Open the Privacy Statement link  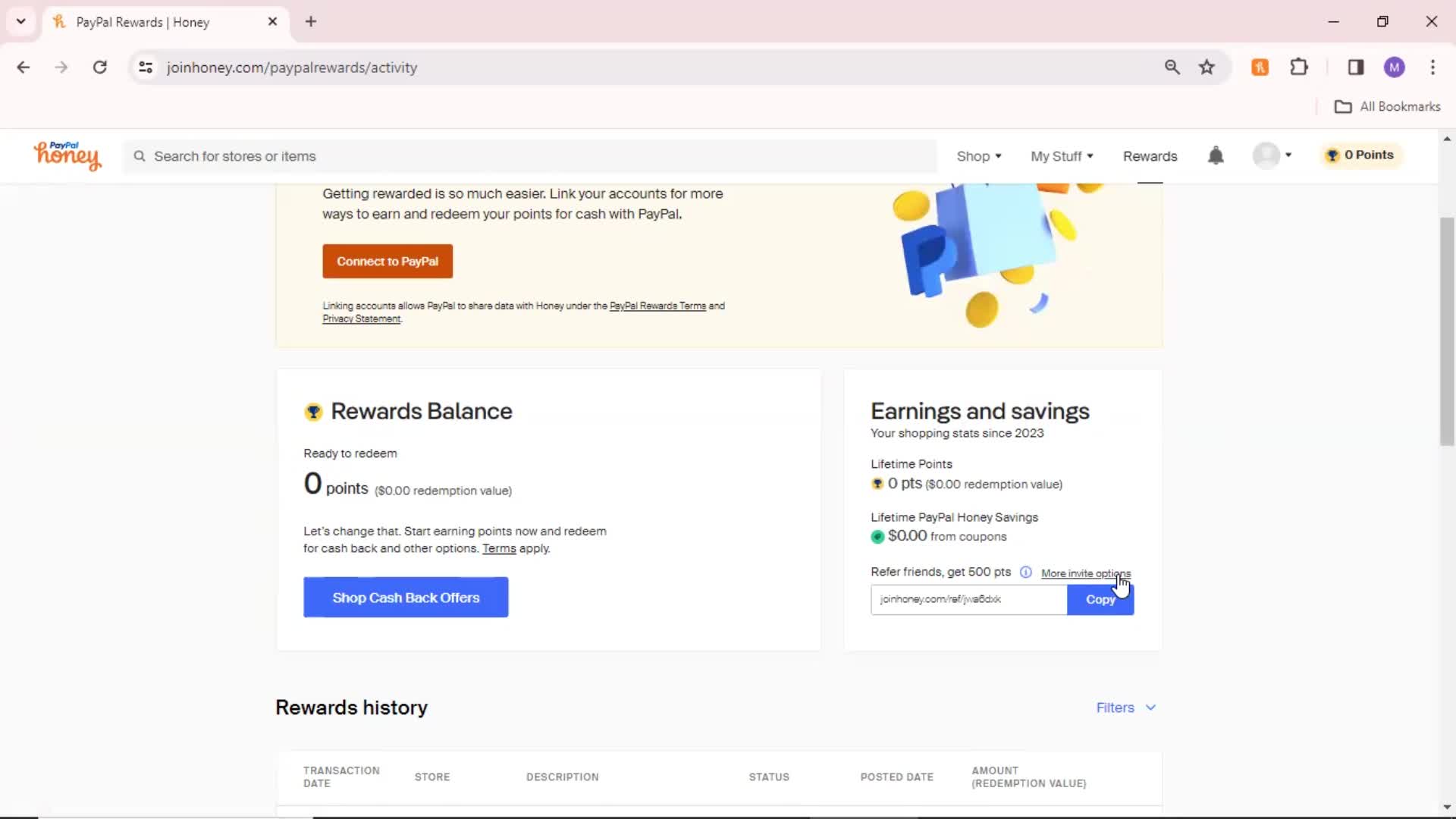click(362, 318)
